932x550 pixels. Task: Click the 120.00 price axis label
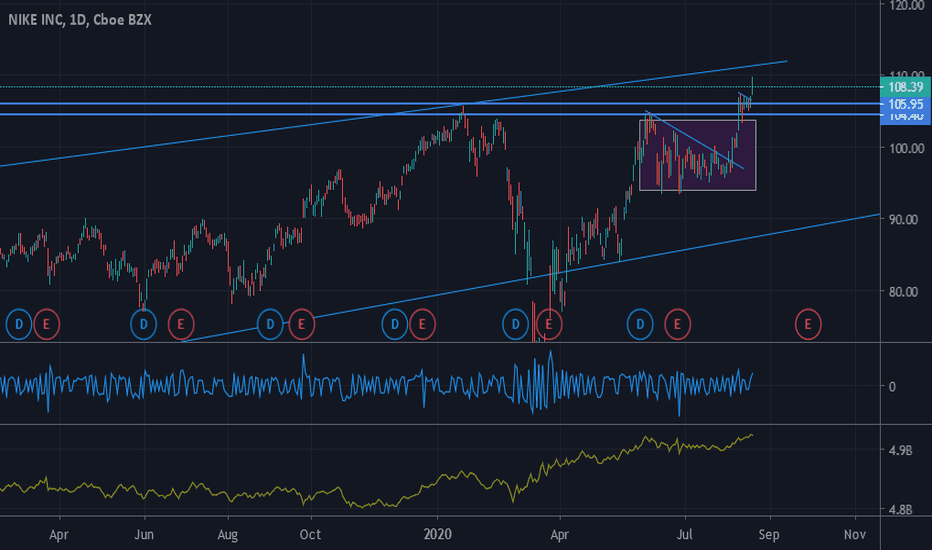click(906, 5)
